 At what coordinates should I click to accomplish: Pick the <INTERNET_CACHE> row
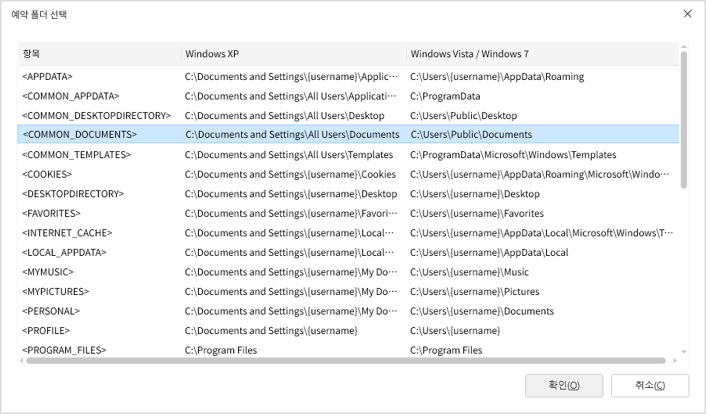[64, 233]
